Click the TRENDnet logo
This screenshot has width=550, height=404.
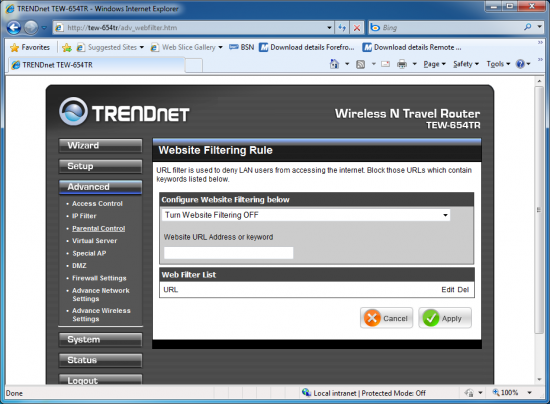click(x=124, y=112)
